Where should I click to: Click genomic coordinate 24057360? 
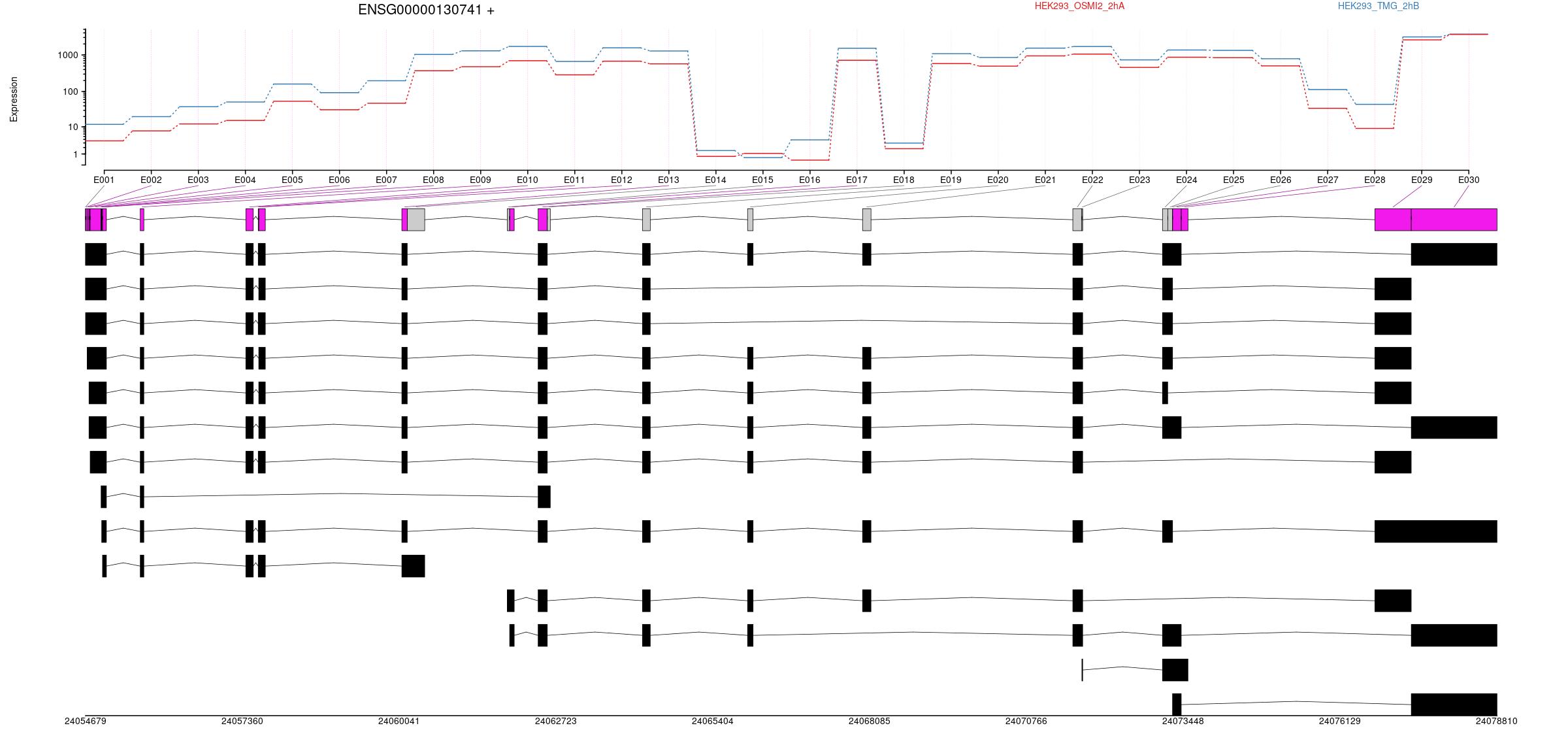[242, 722]
